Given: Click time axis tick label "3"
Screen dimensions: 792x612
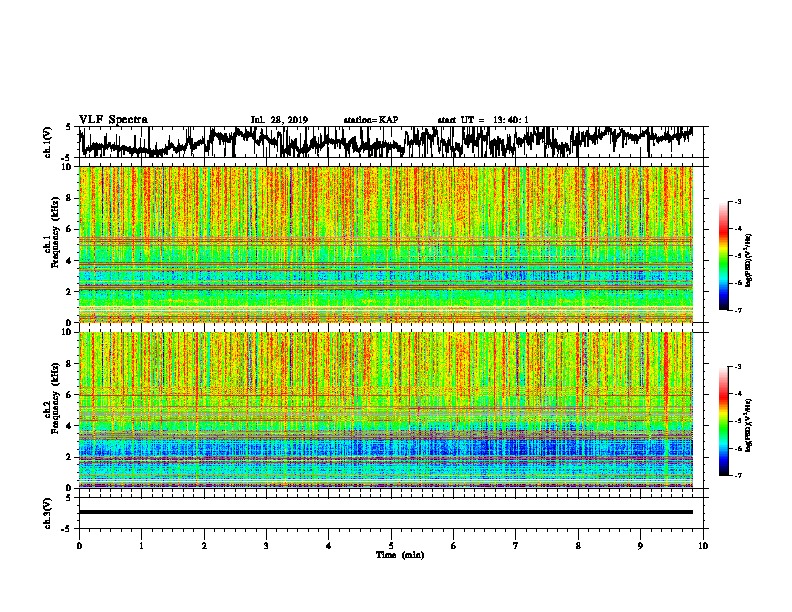Looking at the screenshot, I should pyautogui.click(x=266, y=546).
